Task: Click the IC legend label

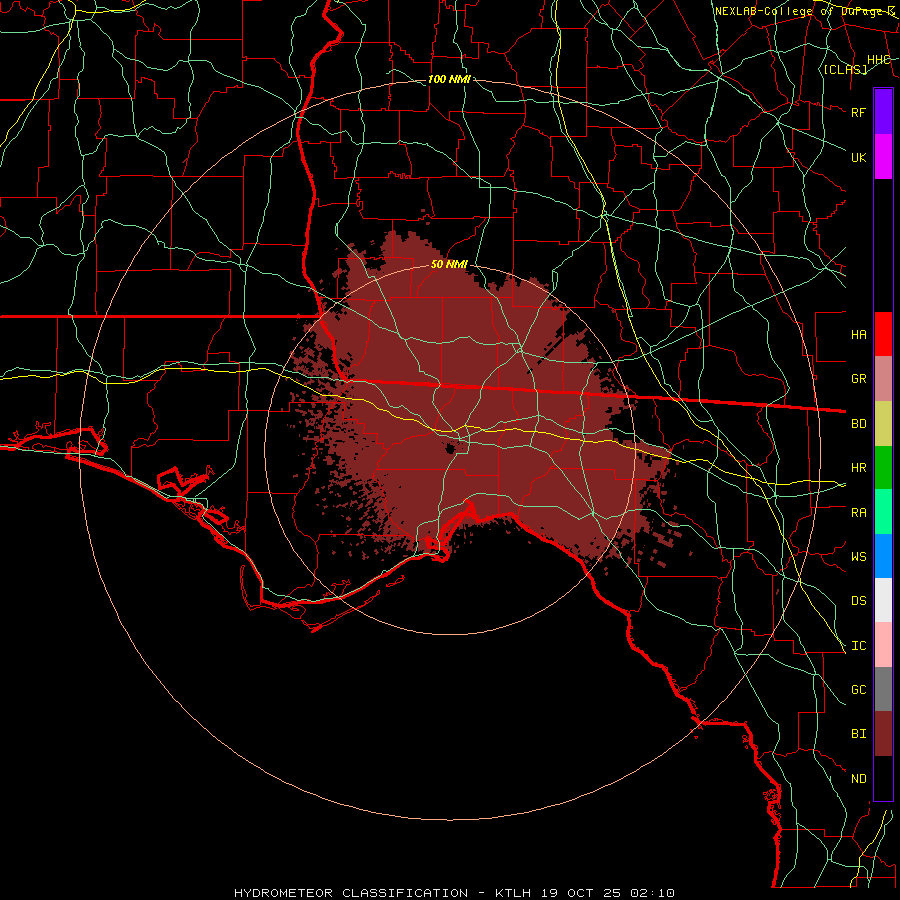Action: (x=858, y=645)
